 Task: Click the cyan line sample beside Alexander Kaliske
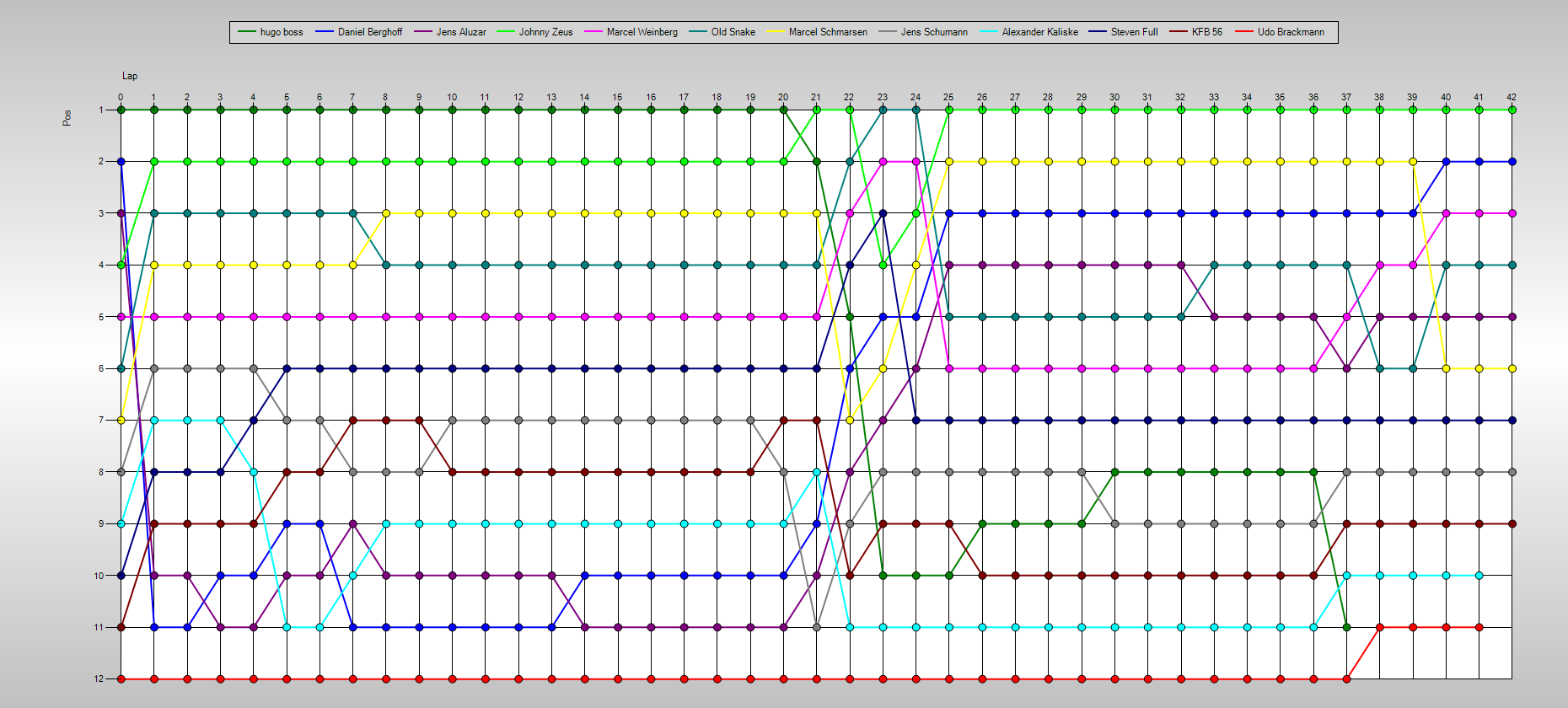click(989, 32)
